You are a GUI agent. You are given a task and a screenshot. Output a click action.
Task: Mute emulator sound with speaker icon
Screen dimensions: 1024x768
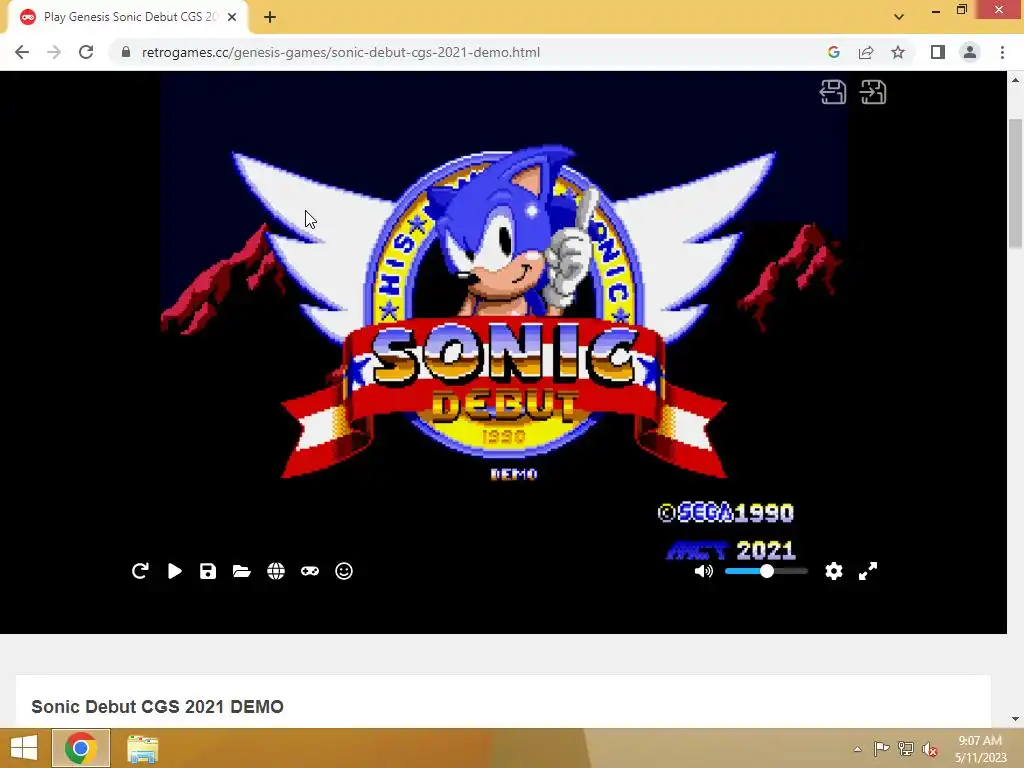pyautogui.click(x=703, y=571)
